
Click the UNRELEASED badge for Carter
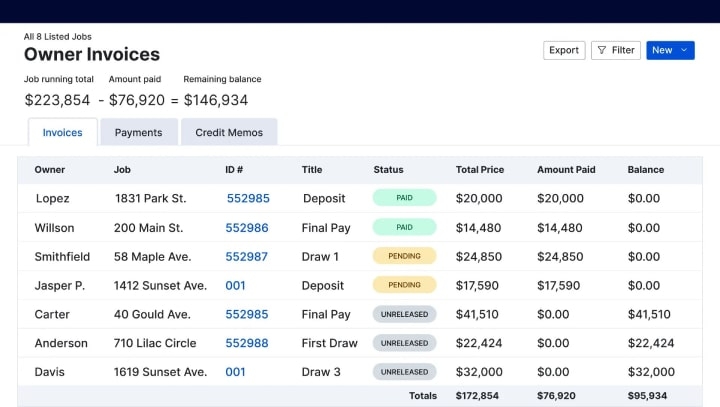[404, 314]
